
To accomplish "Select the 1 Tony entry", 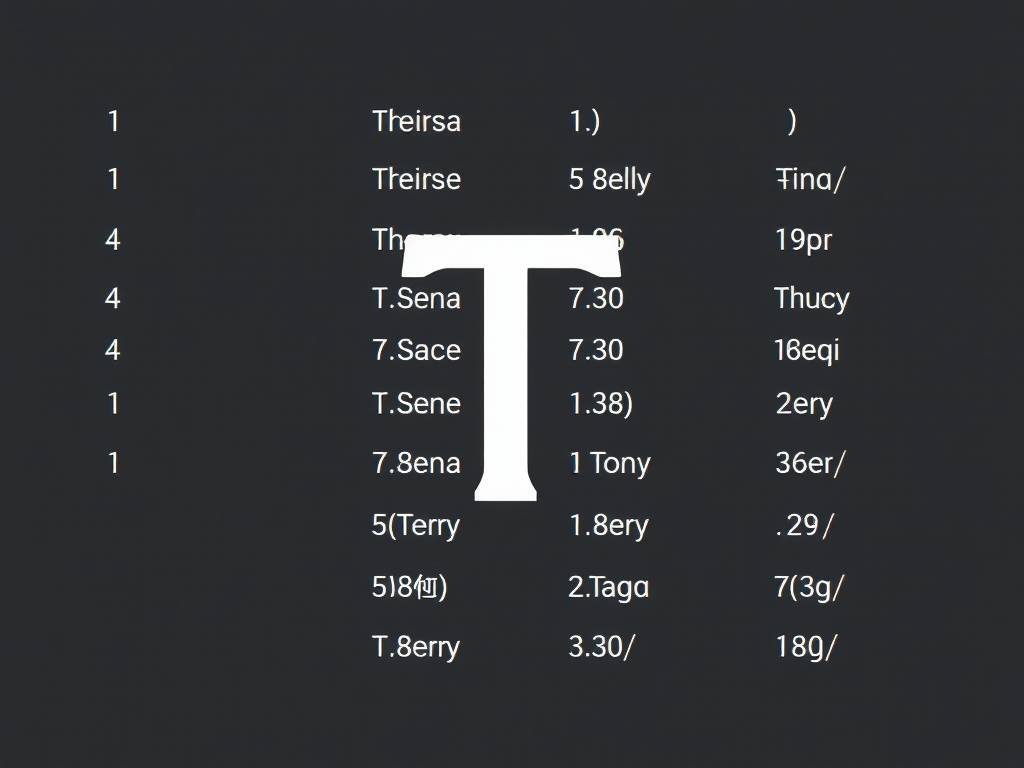I will point(610,464).
